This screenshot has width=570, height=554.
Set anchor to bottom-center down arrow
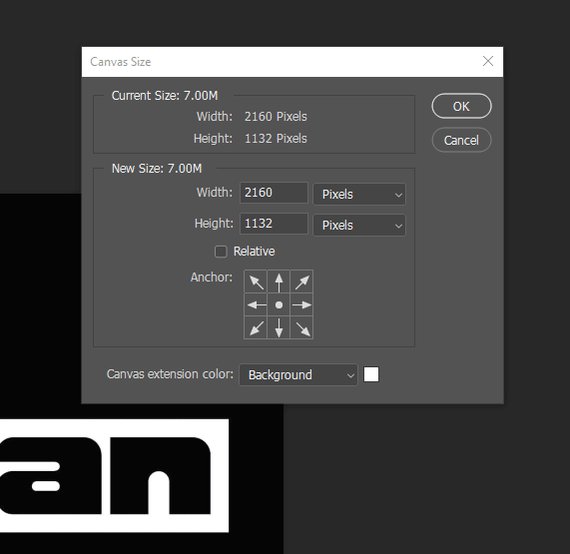coord(279,328)
